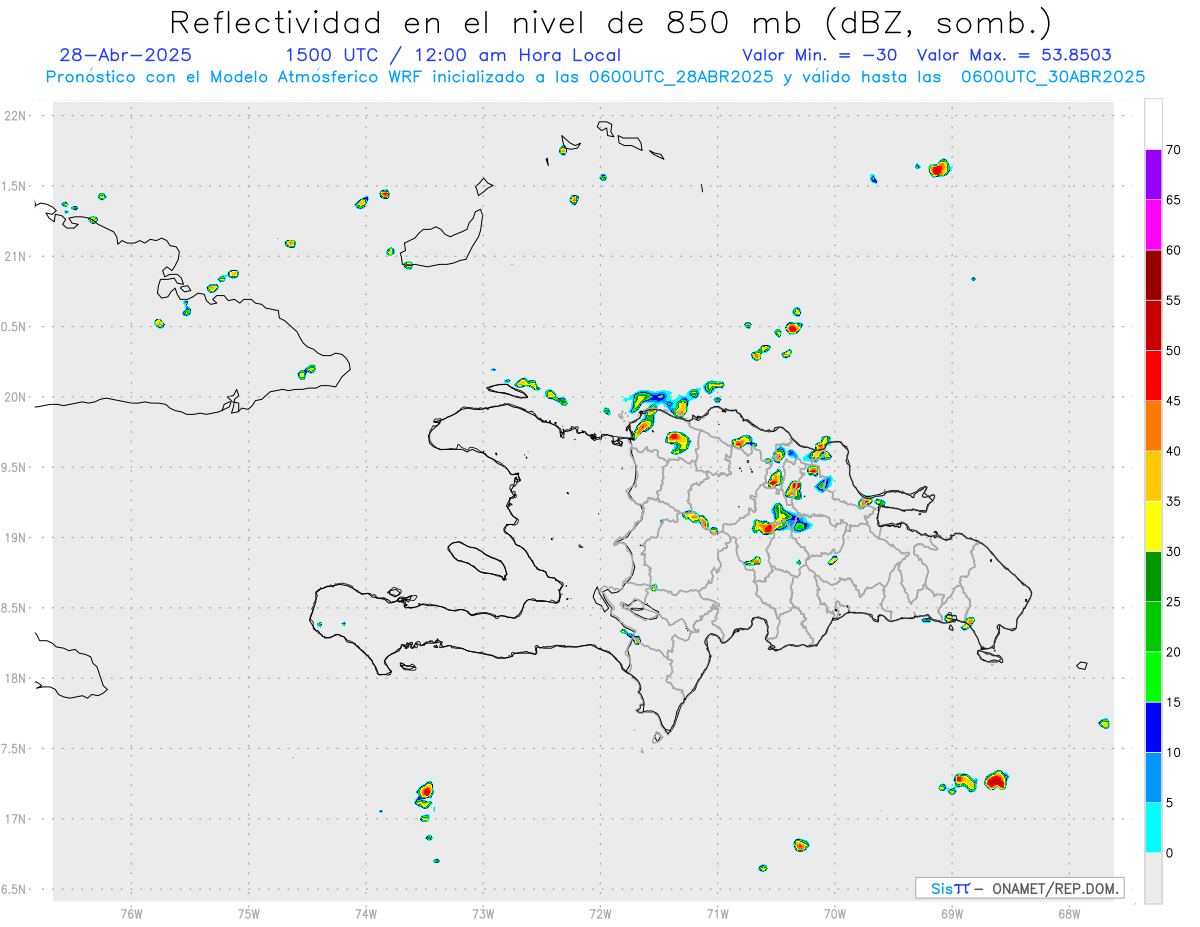Click the large red cell near 17.3N 68.6W
This screenshot has width=1200, height=927.
pos(996,780)
